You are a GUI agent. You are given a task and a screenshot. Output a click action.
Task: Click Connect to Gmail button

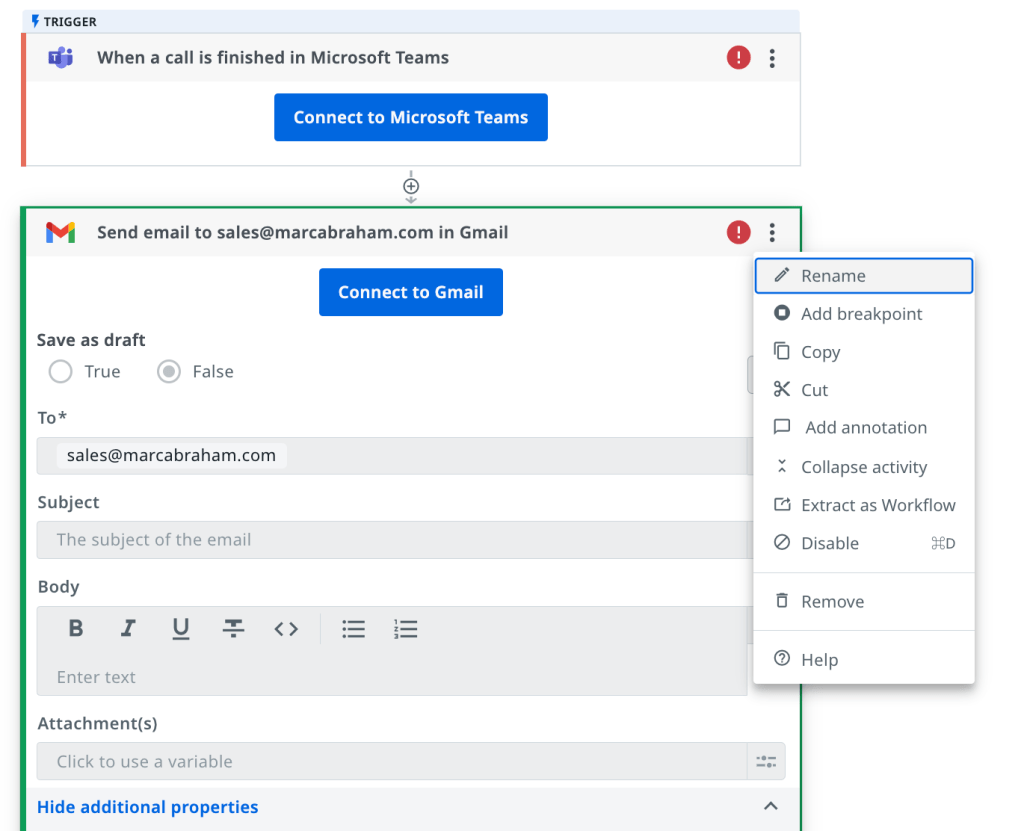point(410,292)
